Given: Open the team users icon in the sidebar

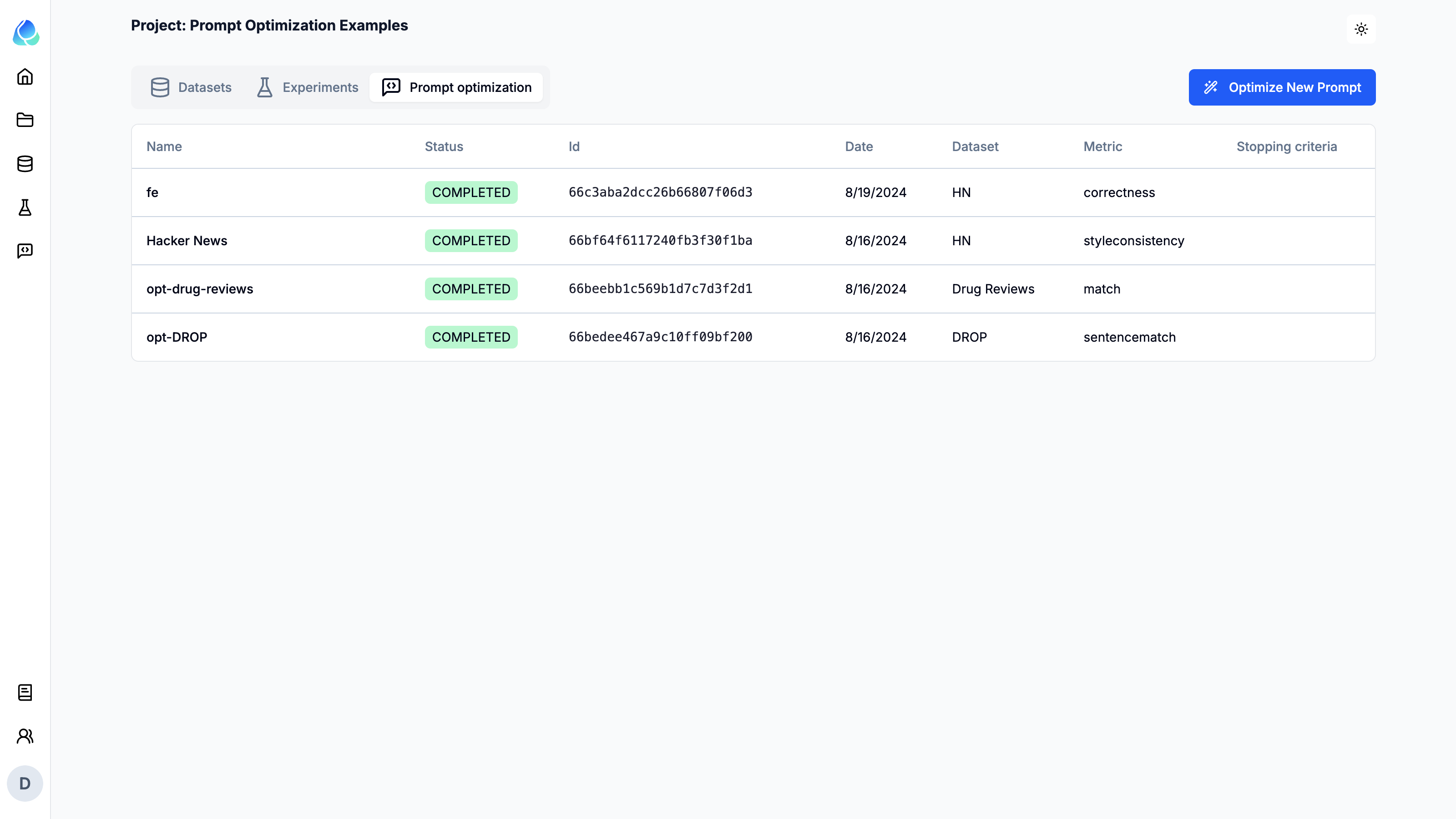Looking at the screenshot, I should (x=25, y=736).
